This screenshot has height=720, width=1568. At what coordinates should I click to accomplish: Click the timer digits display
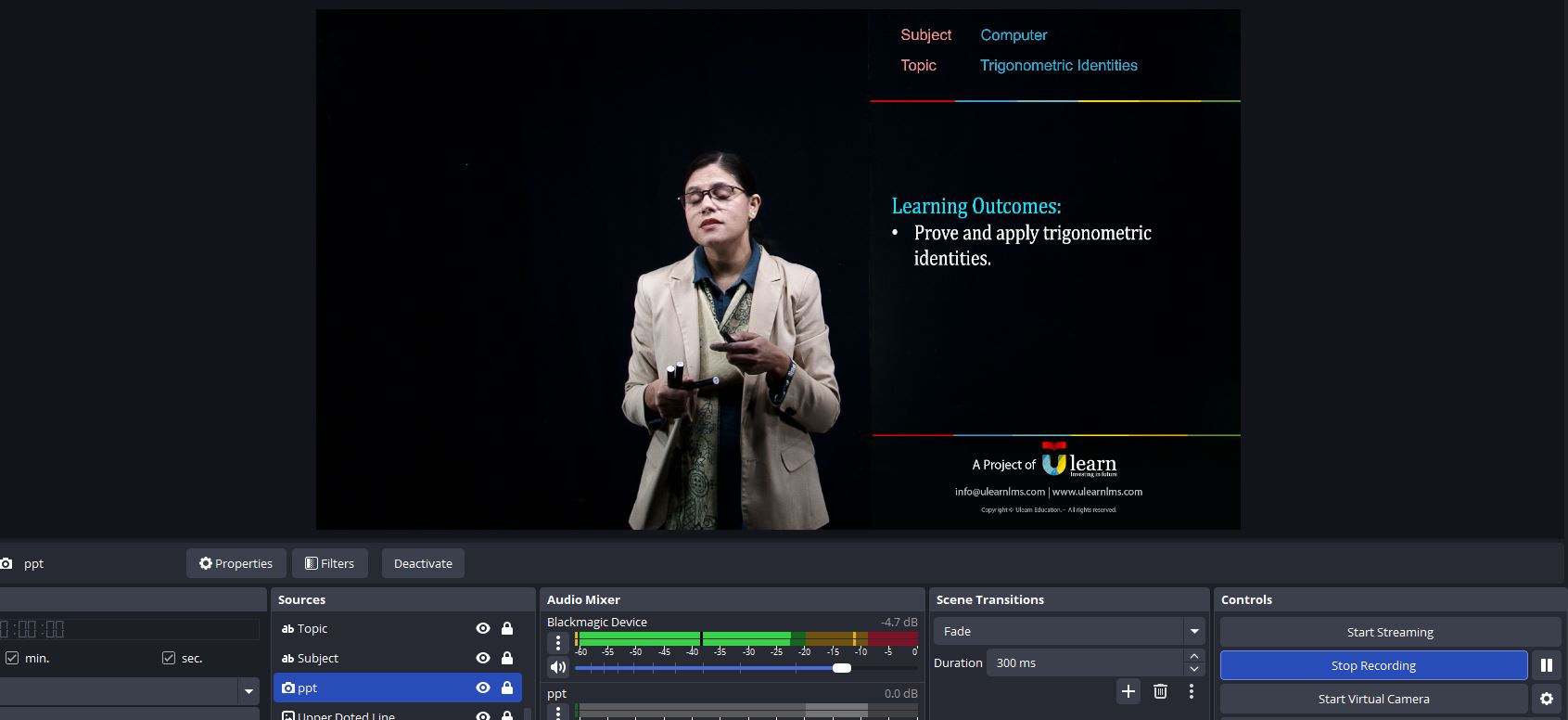tap(32, 629)
